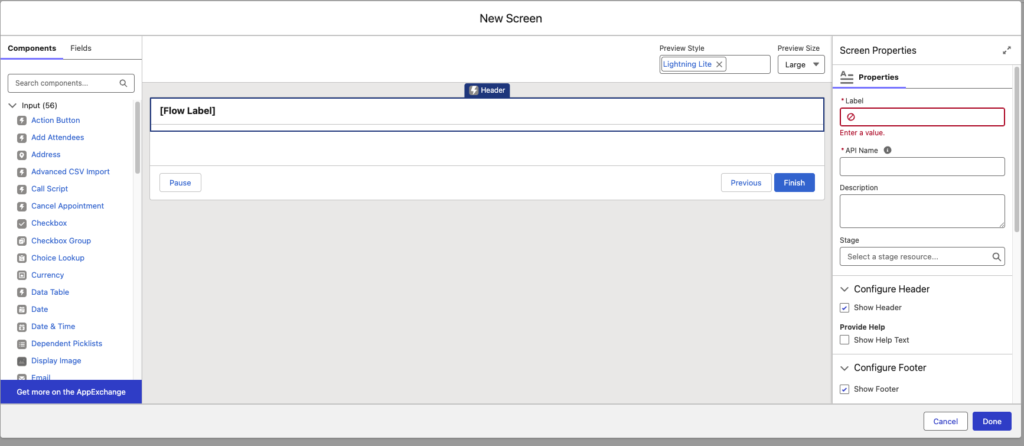The width and height of the screenshot is (1024, 446).
Task: Click the Currency component icon
Action: pos(22,275)
